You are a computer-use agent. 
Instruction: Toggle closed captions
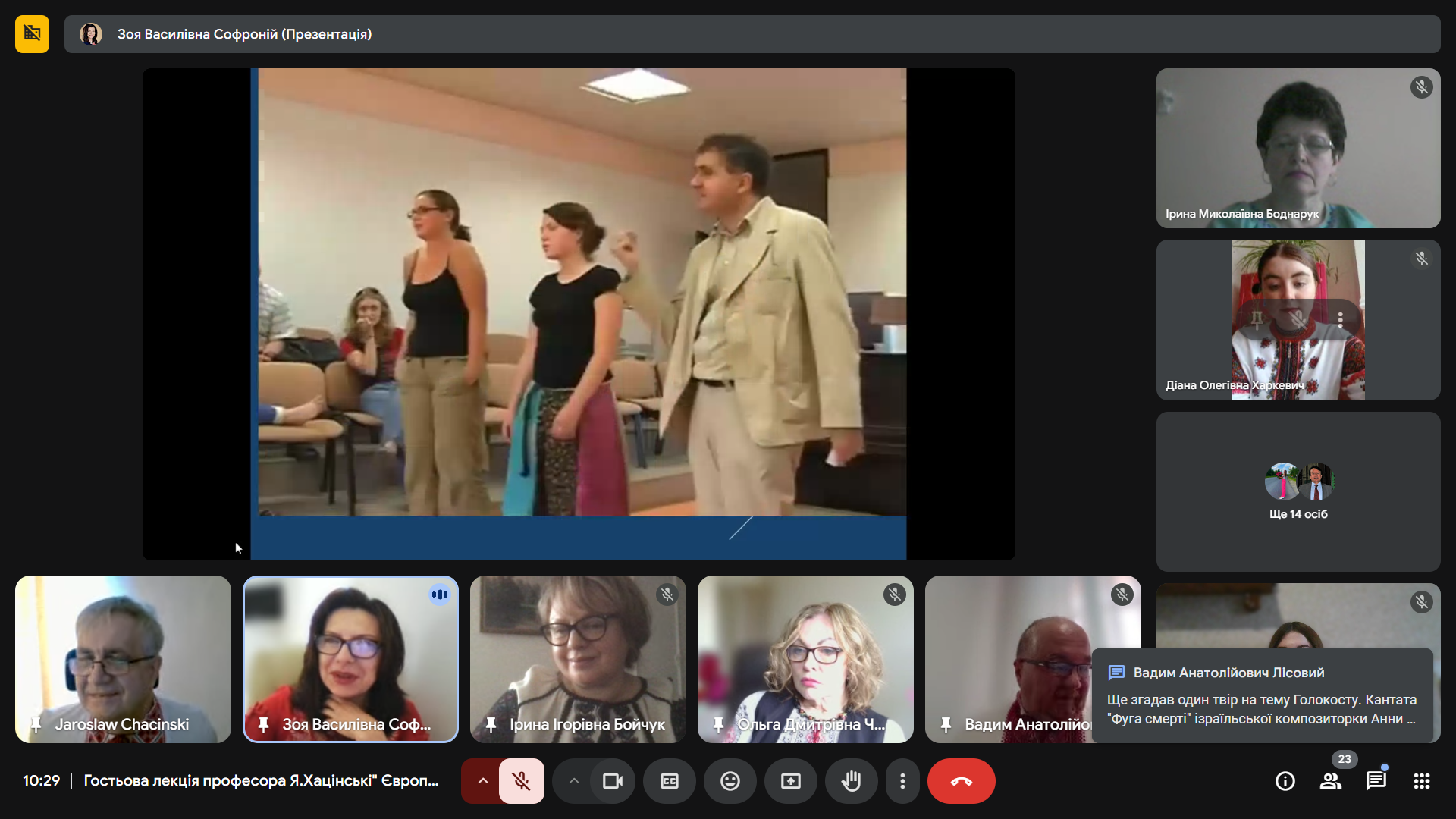pos(670,781)
